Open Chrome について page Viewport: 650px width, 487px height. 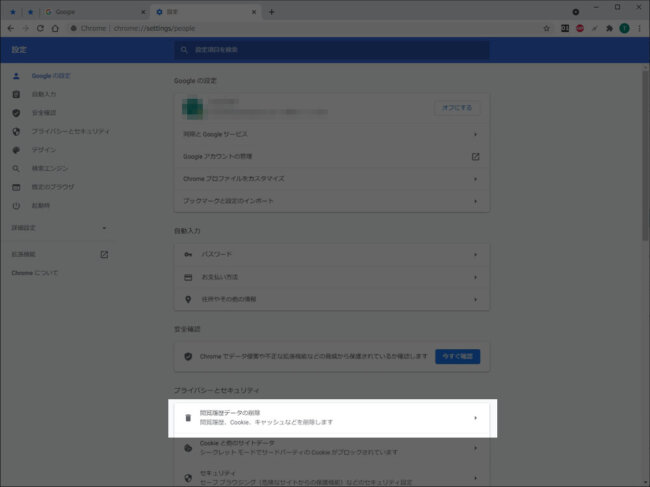pos(34,273)
